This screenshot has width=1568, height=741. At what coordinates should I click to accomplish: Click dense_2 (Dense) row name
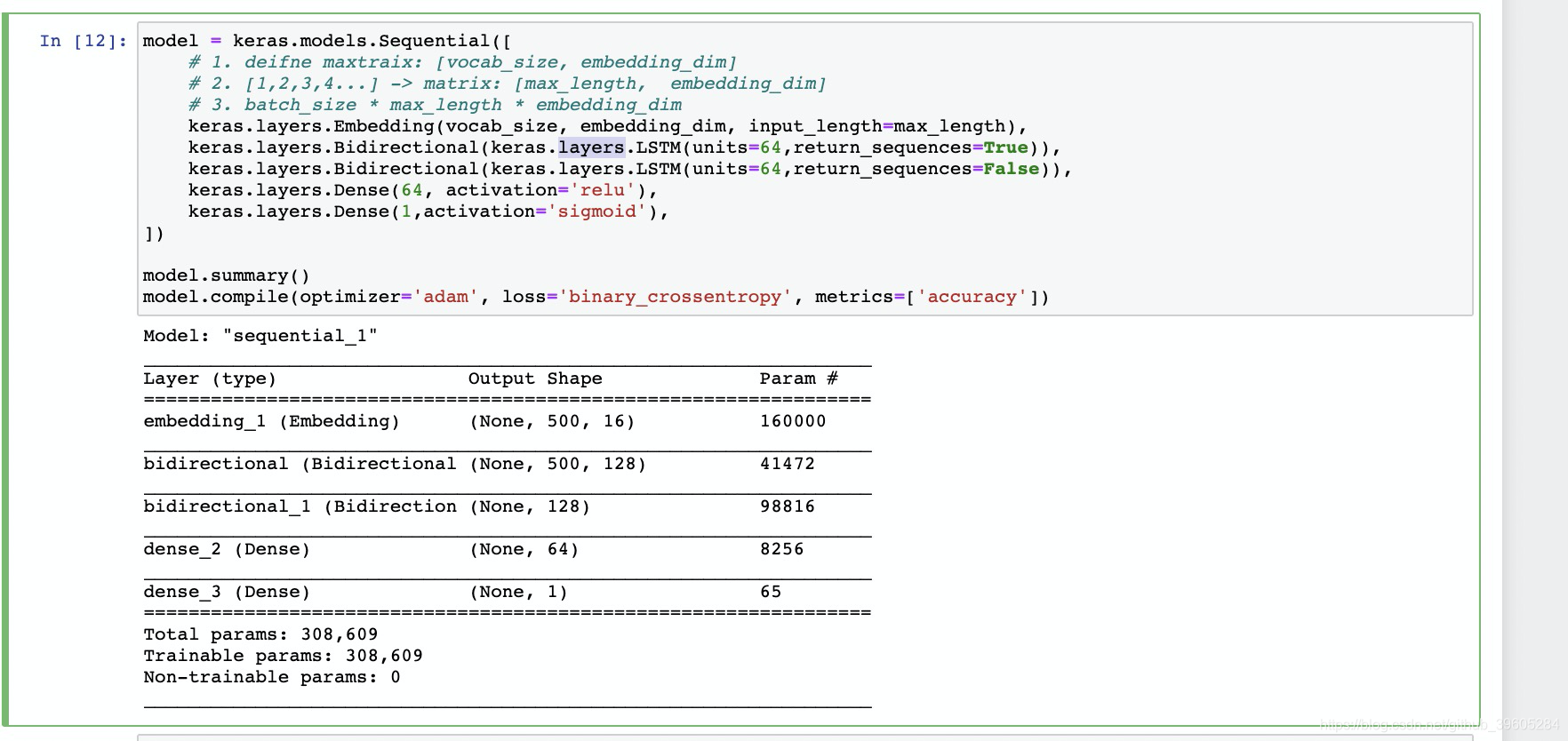(227, 549)
